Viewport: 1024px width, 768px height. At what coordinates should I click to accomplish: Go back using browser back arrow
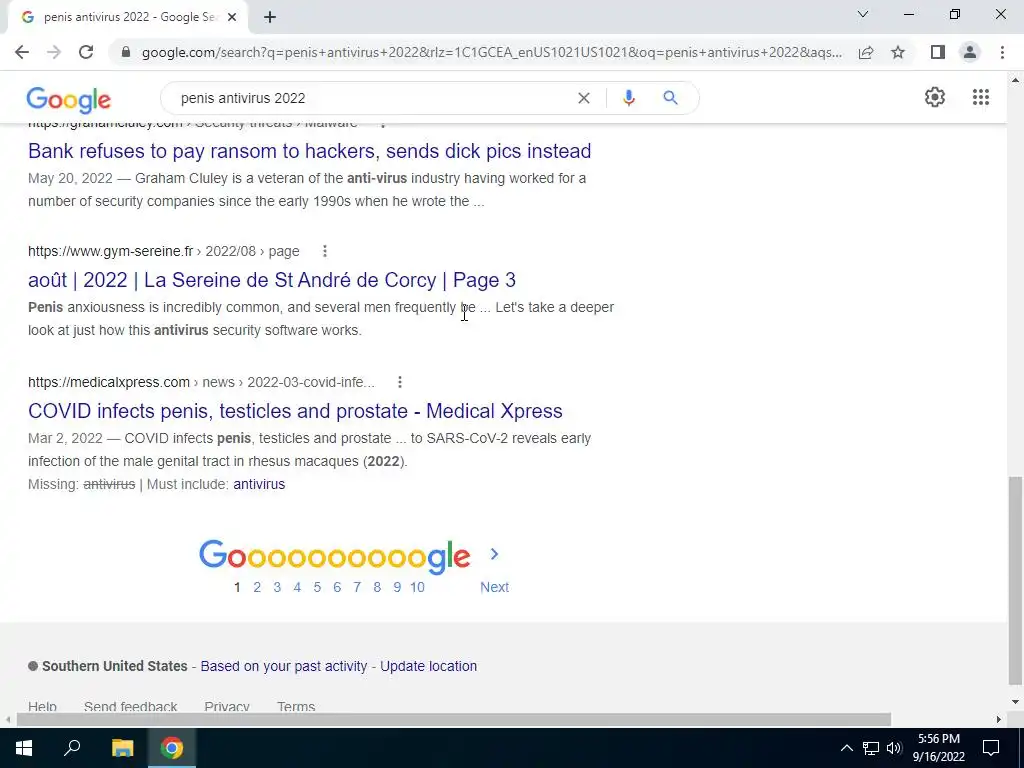point(22,52)
